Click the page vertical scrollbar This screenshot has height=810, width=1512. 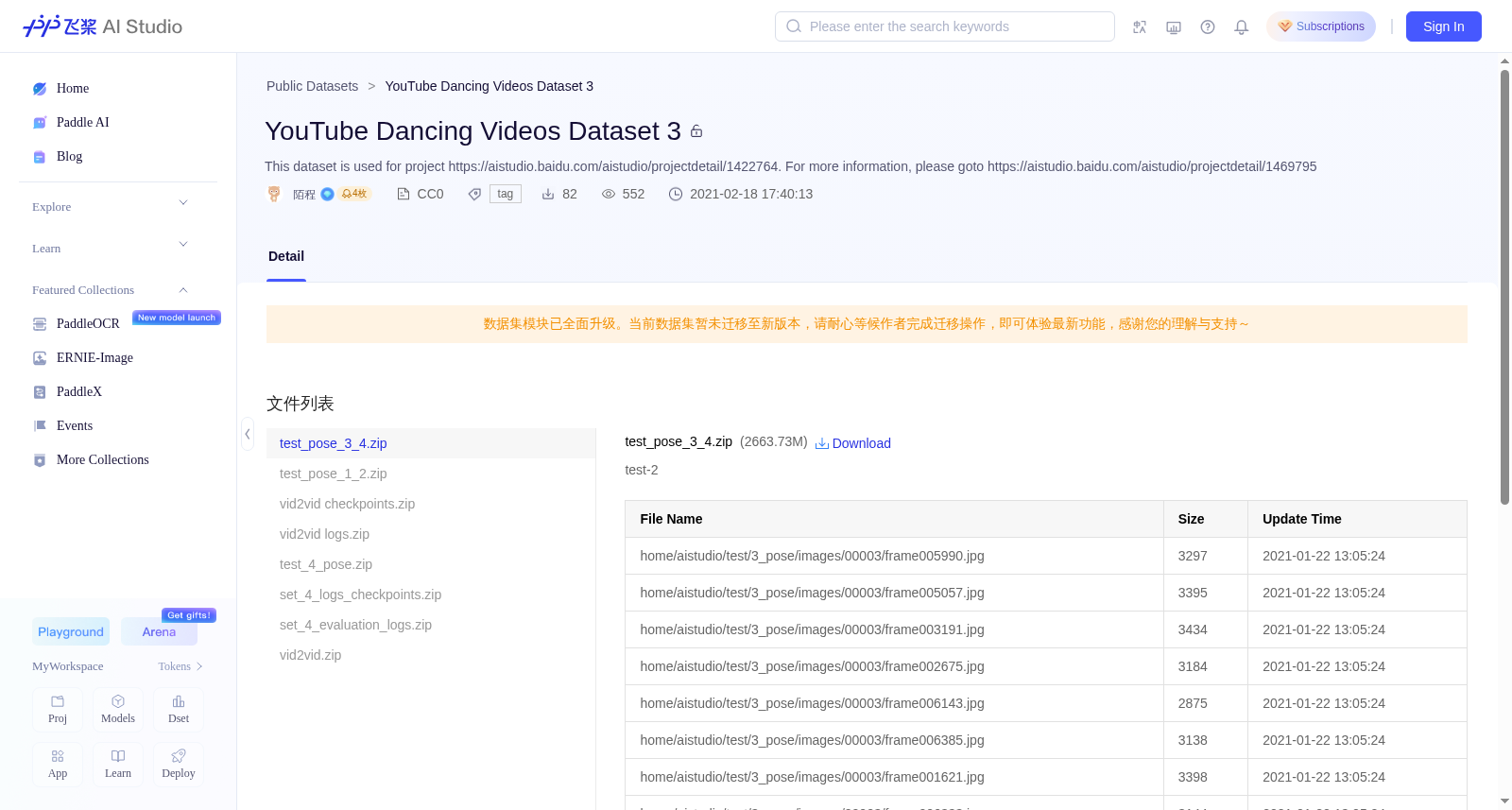pos(1505,287)
